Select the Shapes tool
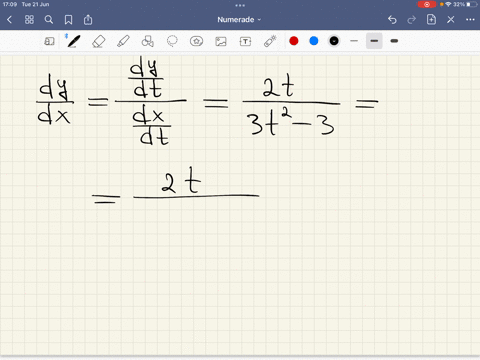The image size is (480, 360). (147, 41)
